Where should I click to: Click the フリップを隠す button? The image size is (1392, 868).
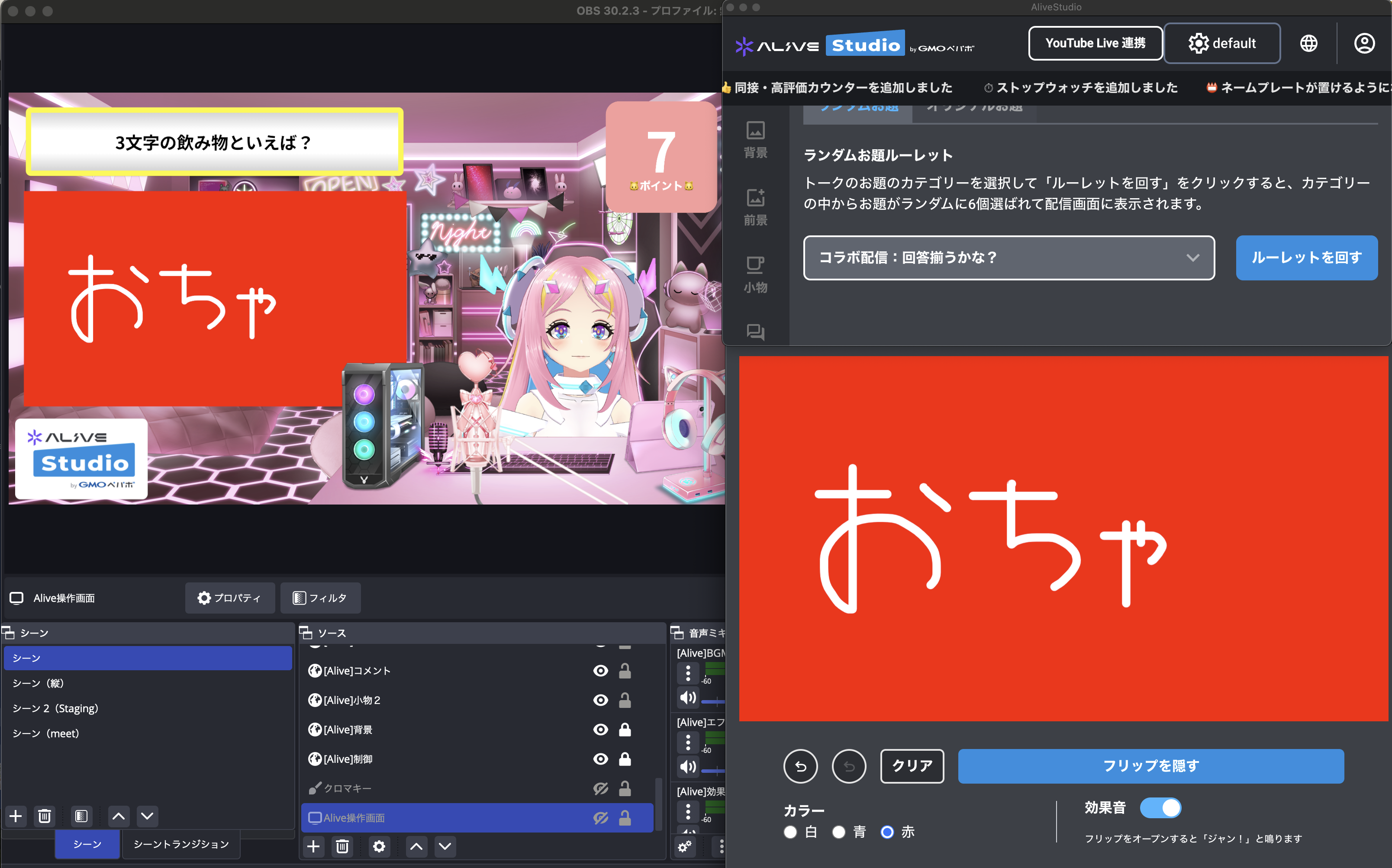pos(1151,766)
